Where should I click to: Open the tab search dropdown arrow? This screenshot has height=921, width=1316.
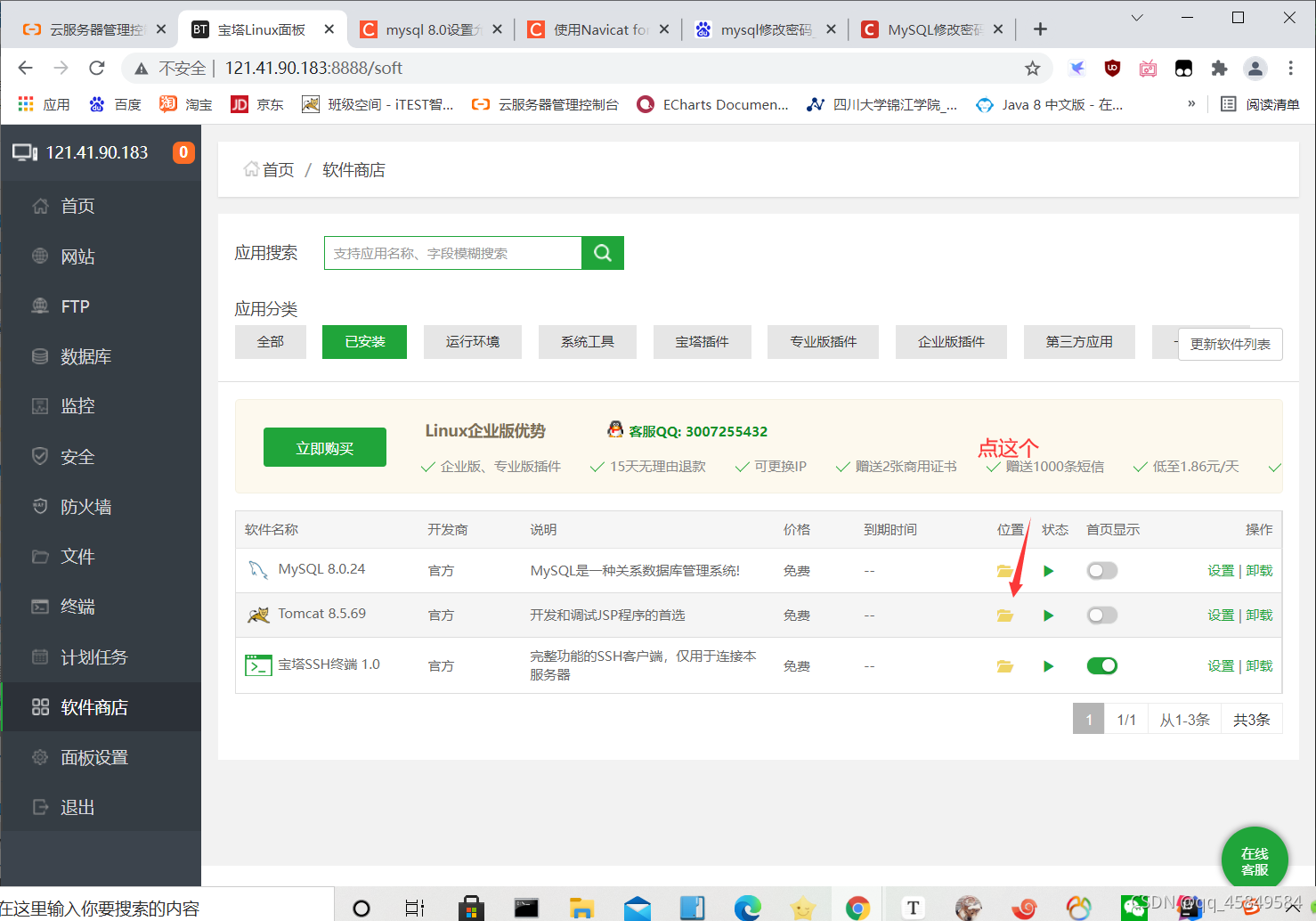pos(1137,18)
